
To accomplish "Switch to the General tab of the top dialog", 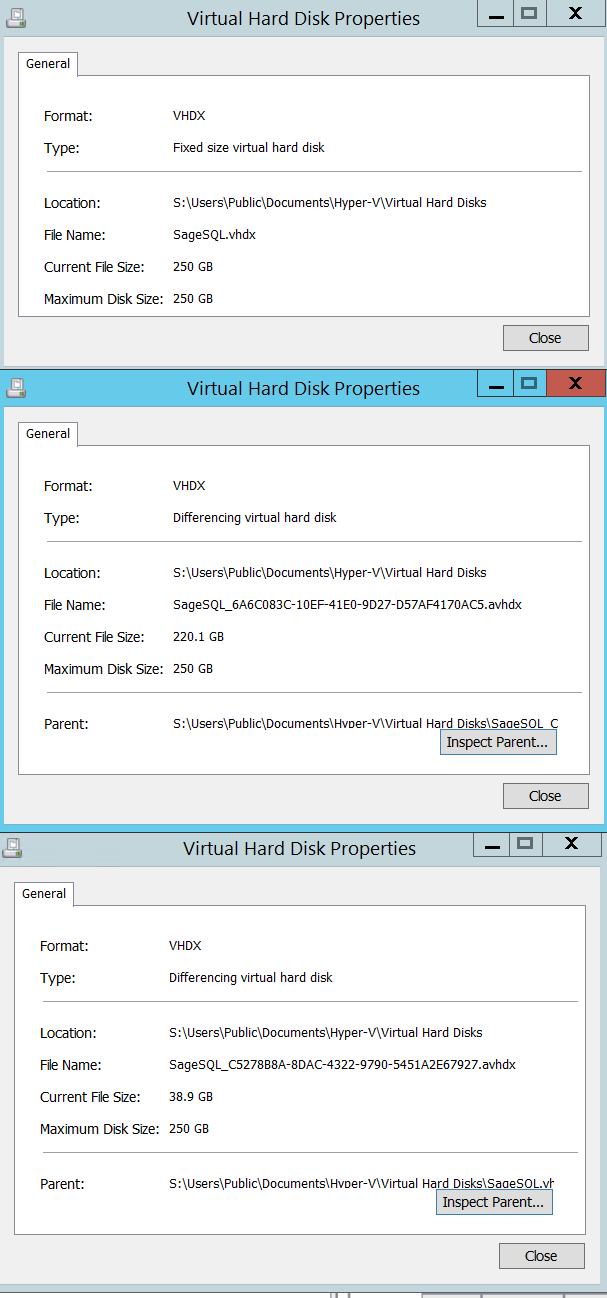I will click(47, 63).
